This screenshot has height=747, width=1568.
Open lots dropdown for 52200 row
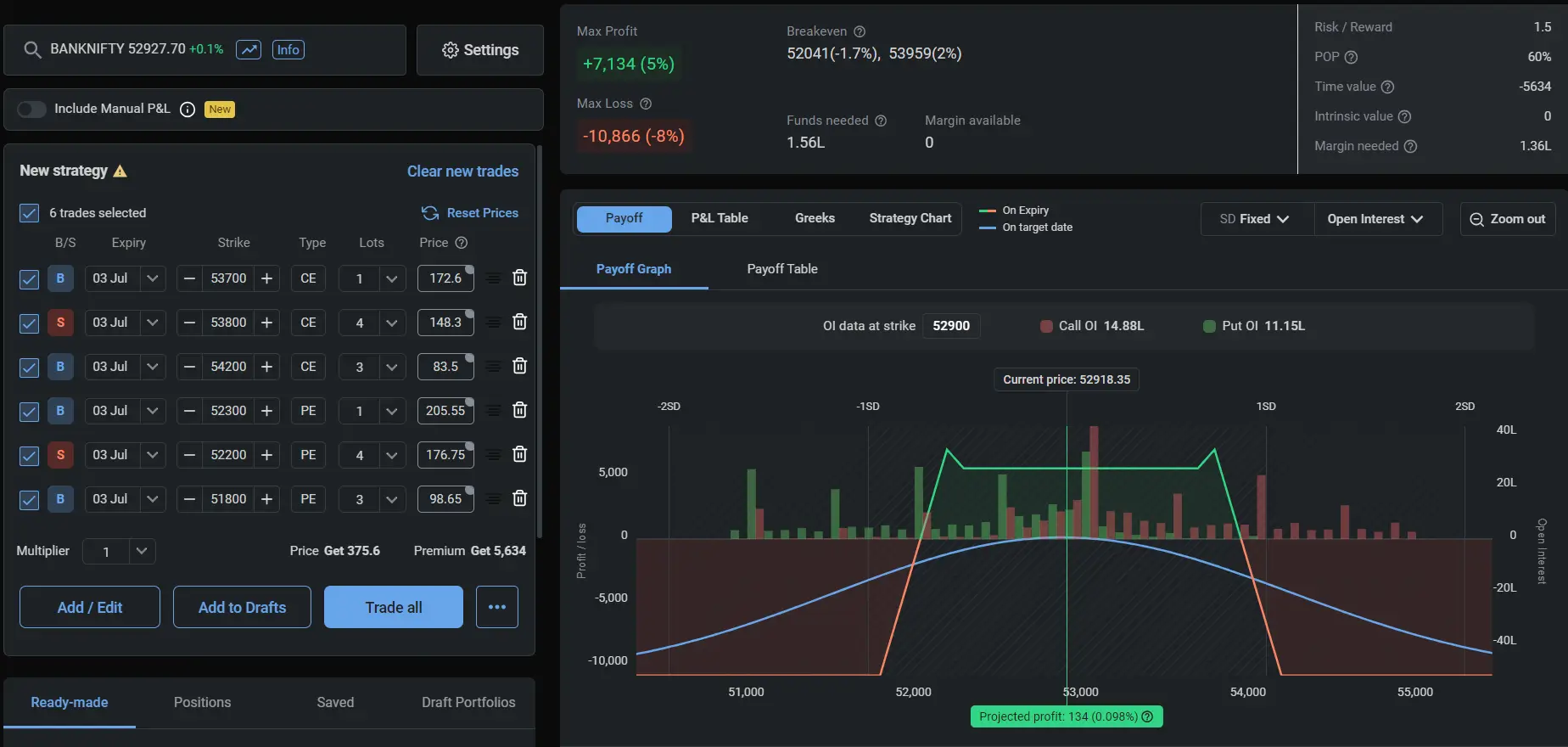coord(391,455)
